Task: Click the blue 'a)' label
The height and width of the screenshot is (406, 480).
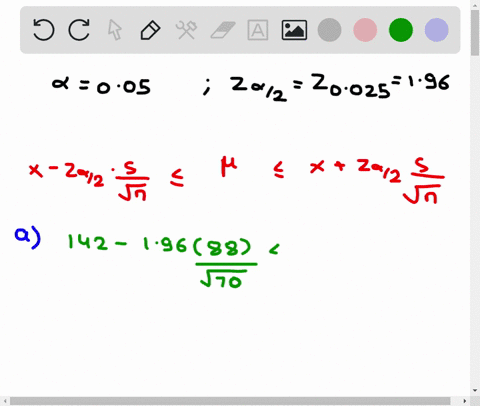Action: (x=28, y=238)
